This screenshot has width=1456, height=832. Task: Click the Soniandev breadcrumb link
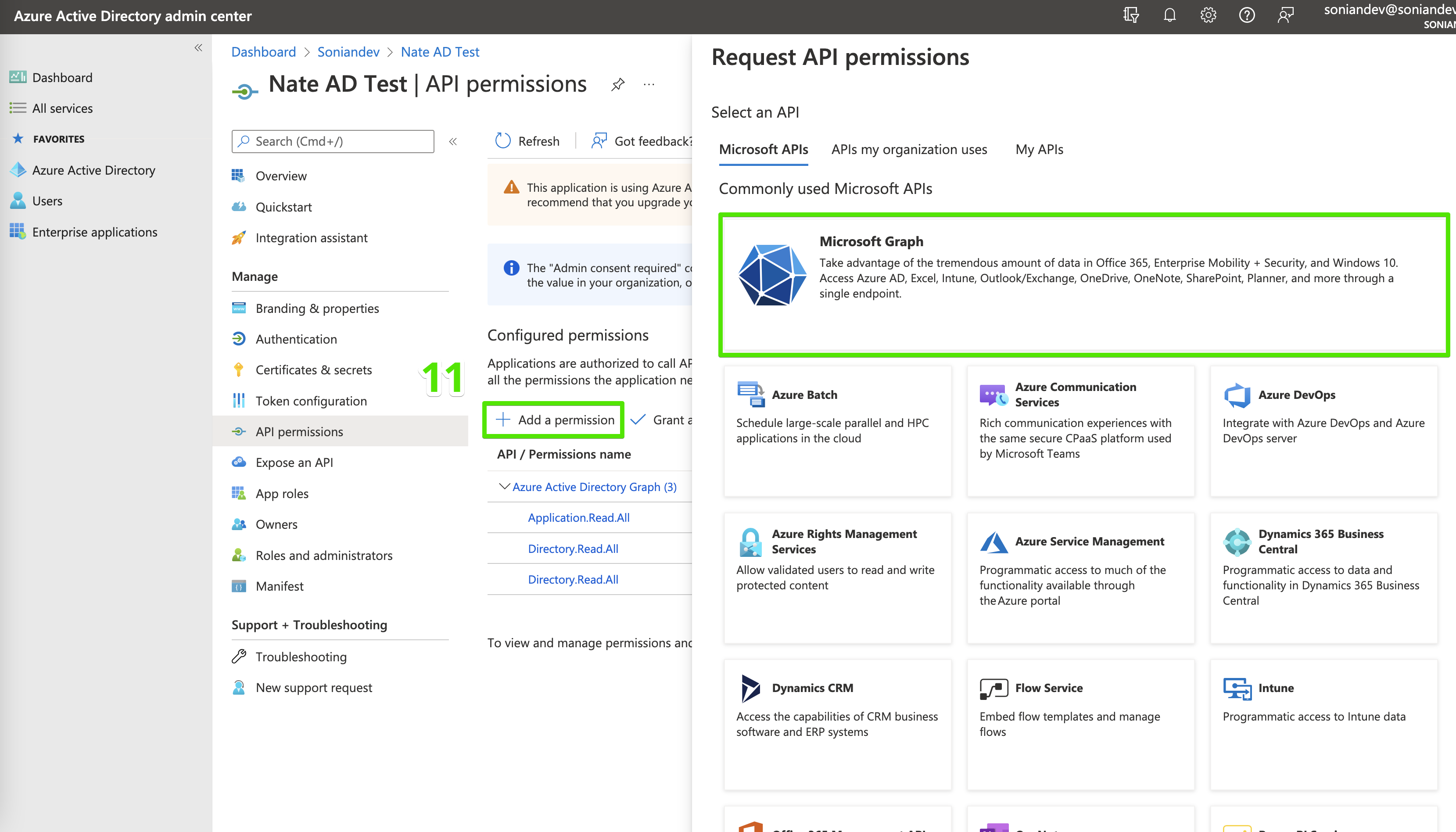(x=348, y=52)
